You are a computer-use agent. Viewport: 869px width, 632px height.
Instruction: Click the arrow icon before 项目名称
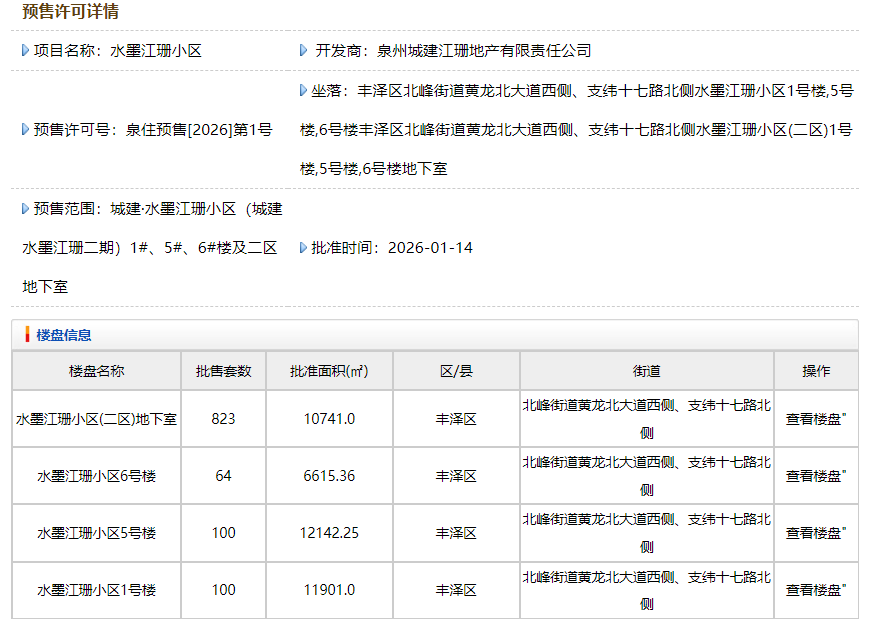coord(25,50)
